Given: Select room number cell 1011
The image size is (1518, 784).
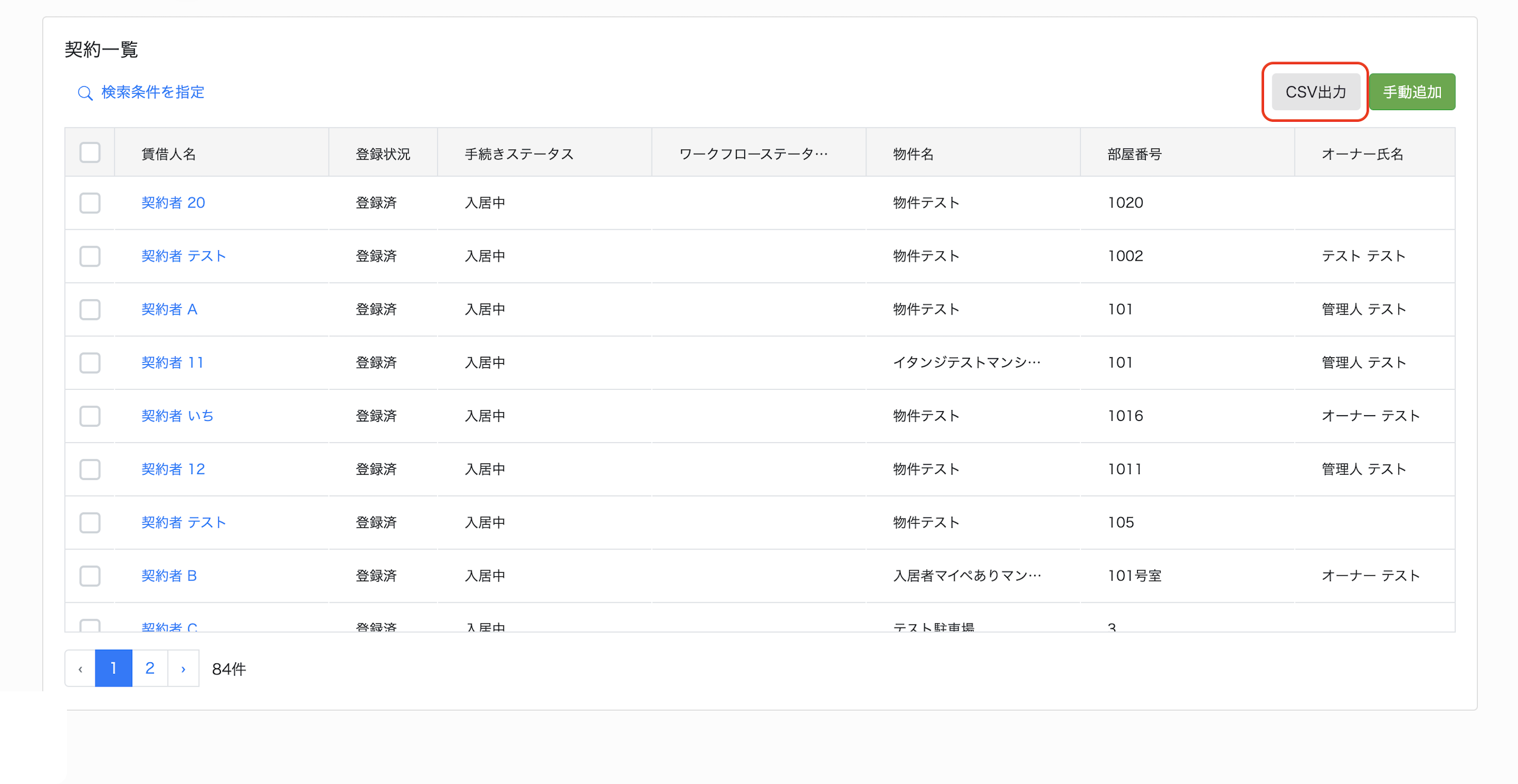Looking at the screenshot, I should [1124, 469].
